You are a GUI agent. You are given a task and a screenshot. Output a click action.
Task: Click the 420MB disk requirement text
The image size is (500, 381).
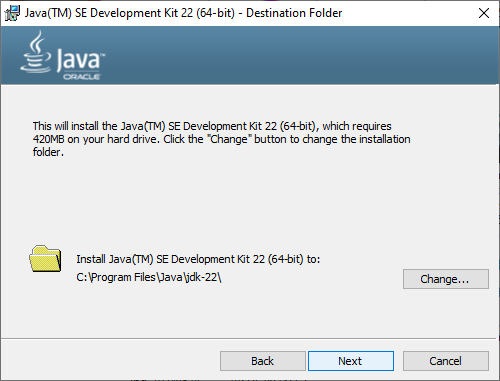tap(48, 139)
